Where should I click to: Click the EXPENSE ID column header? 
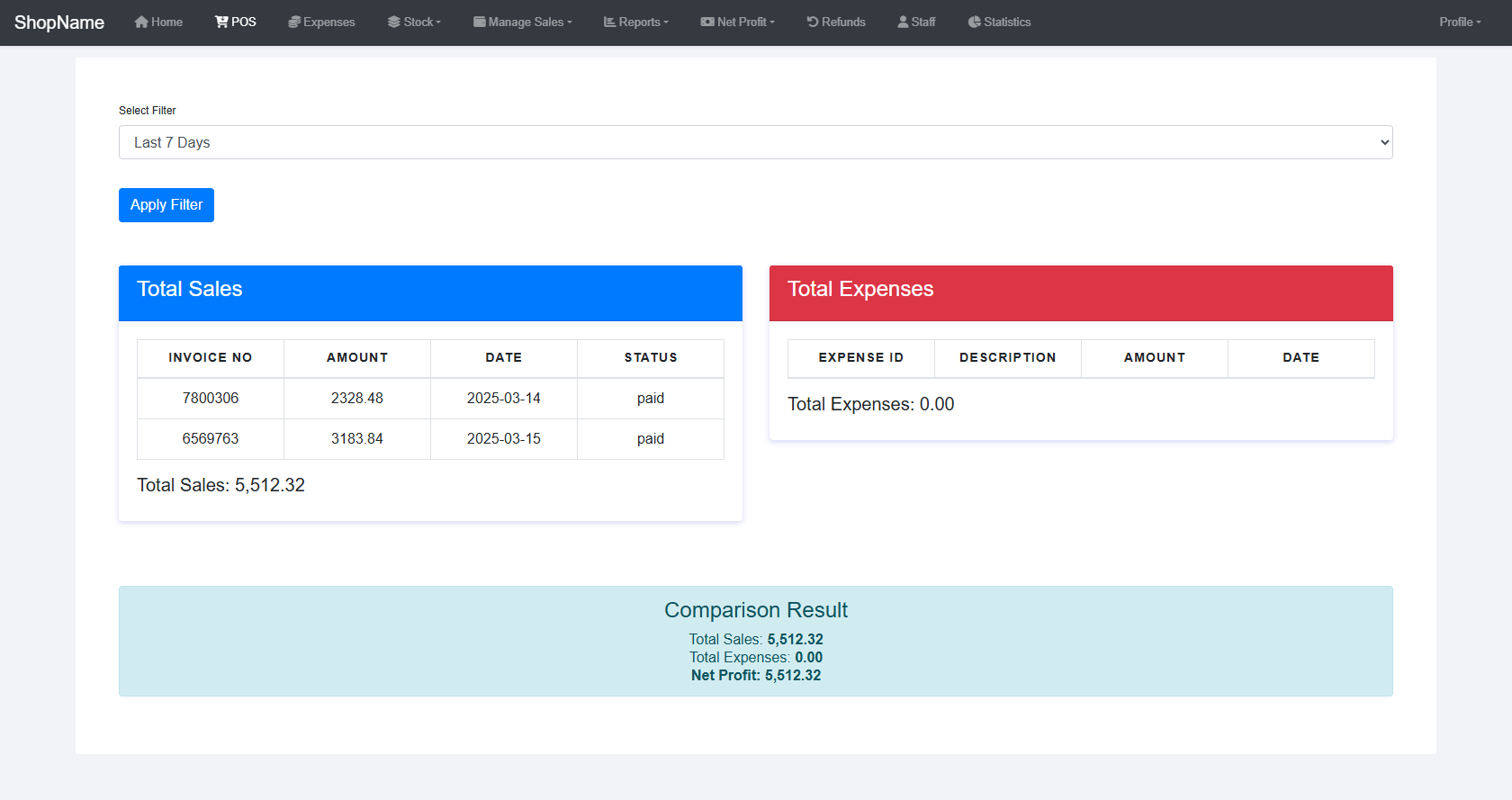(x=861, y=358)
